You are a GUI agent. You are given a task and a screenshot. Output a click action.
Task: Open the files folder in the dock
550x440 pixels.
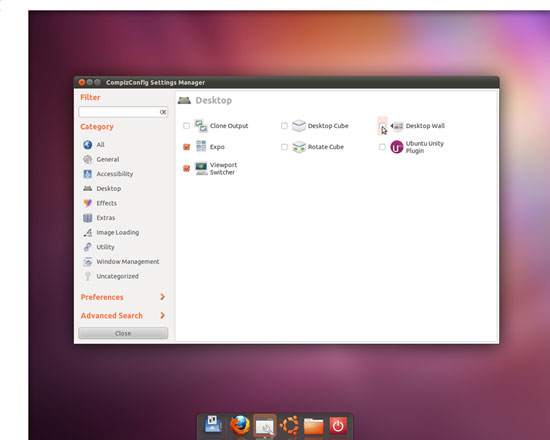pyautogui.click(x=313, y=426)
